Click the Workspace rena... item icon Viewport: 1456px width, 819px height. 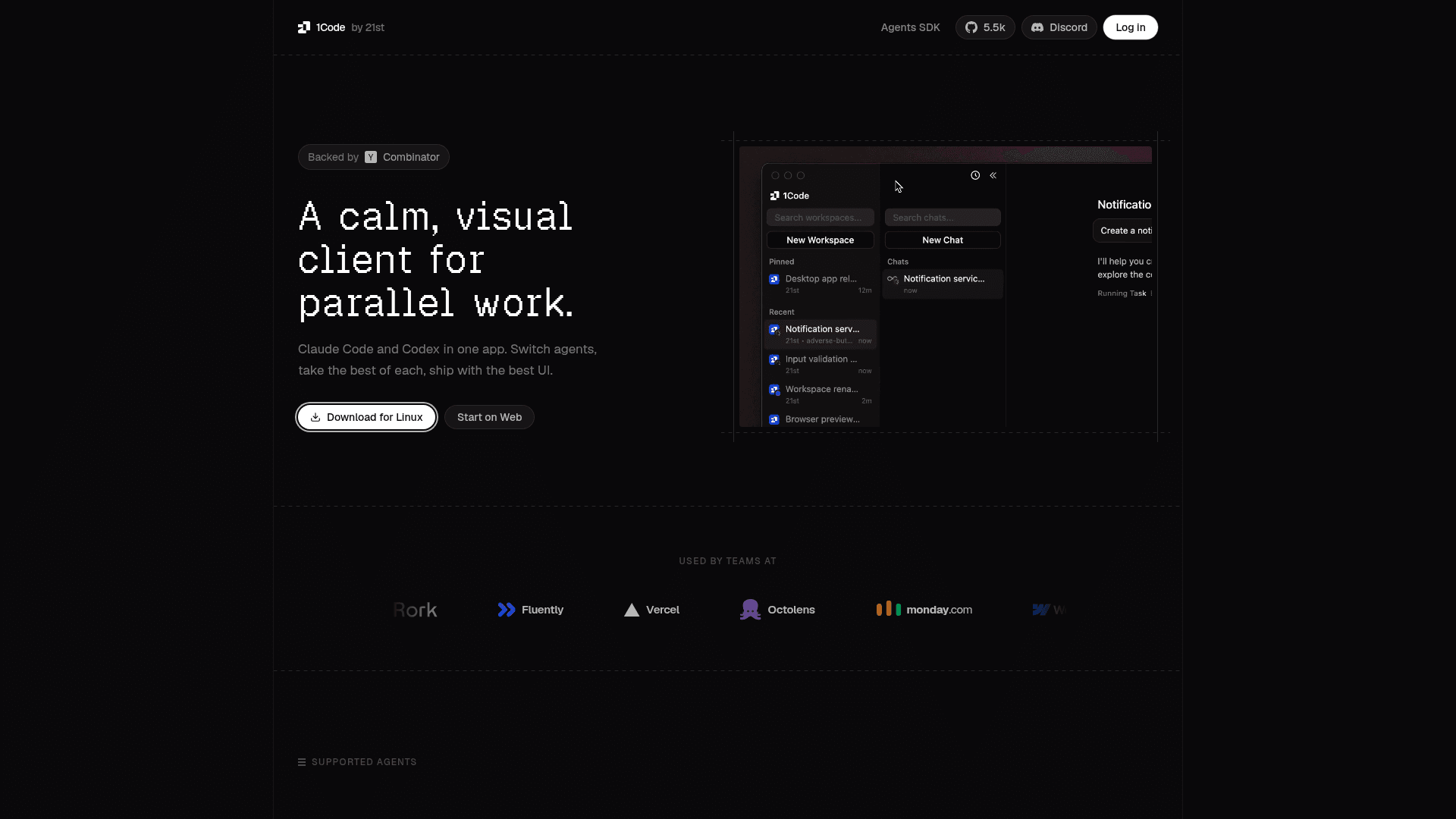pos(774,390)
